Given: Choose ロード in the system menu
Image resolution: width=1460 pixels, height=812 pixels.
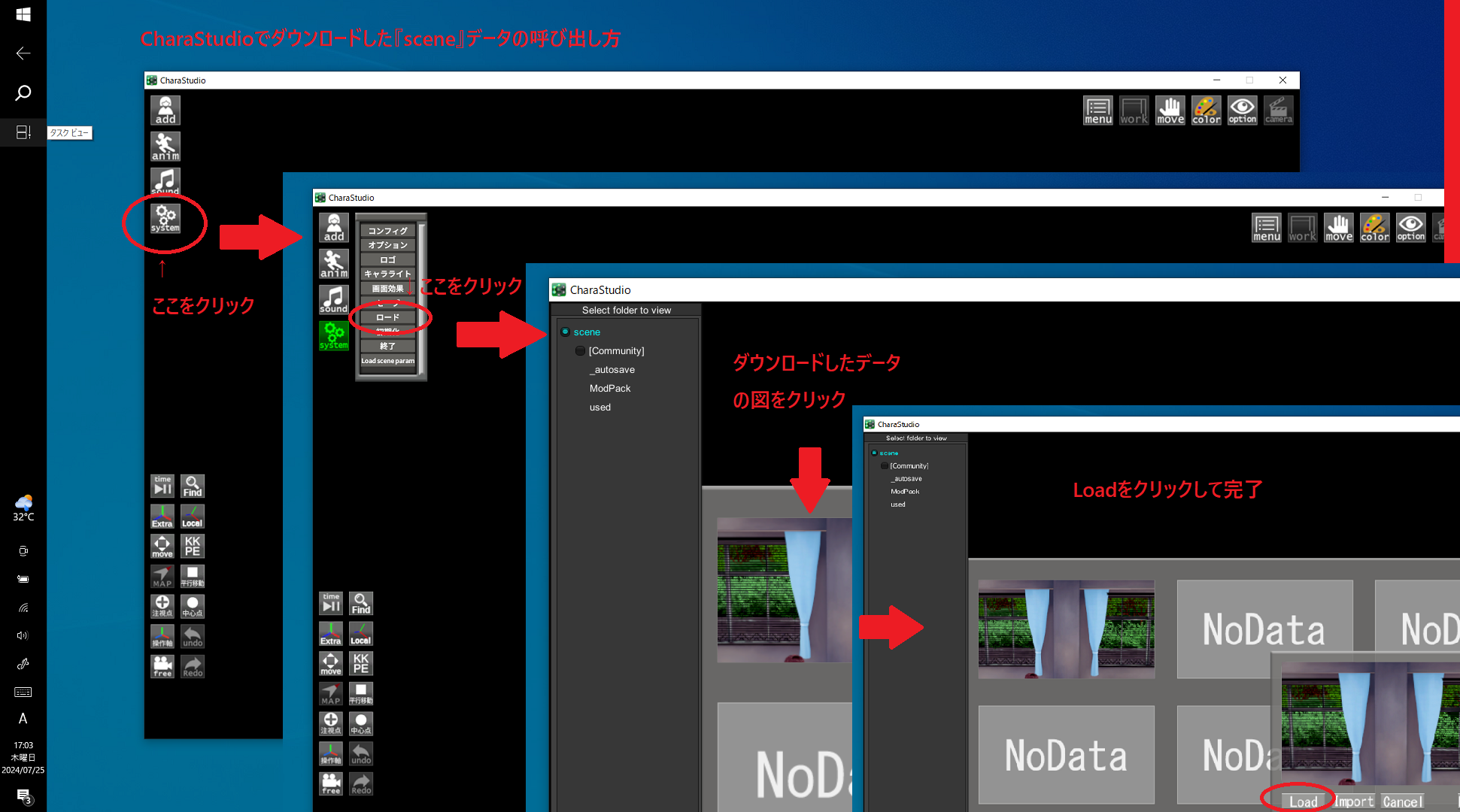Looking at the screenshot, I should (x=387, y=317).
